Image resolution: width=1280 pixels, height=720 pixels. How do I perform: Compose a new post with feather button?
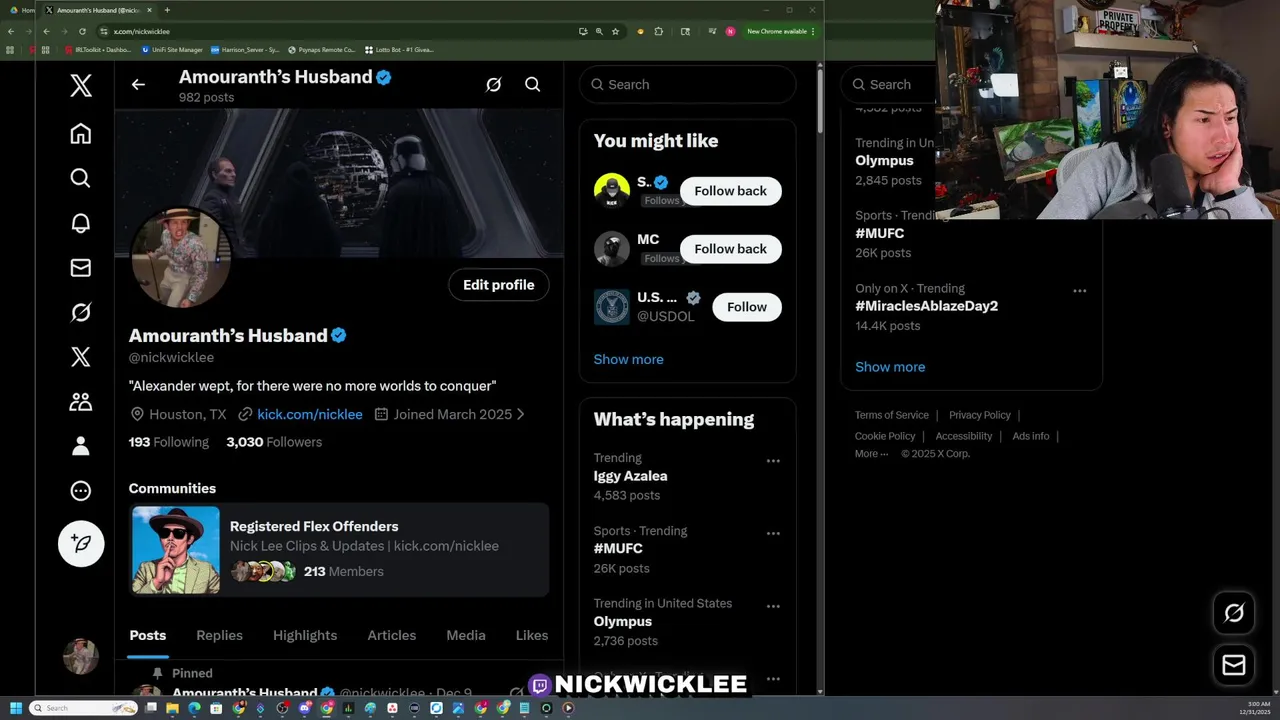pos(81,544)
